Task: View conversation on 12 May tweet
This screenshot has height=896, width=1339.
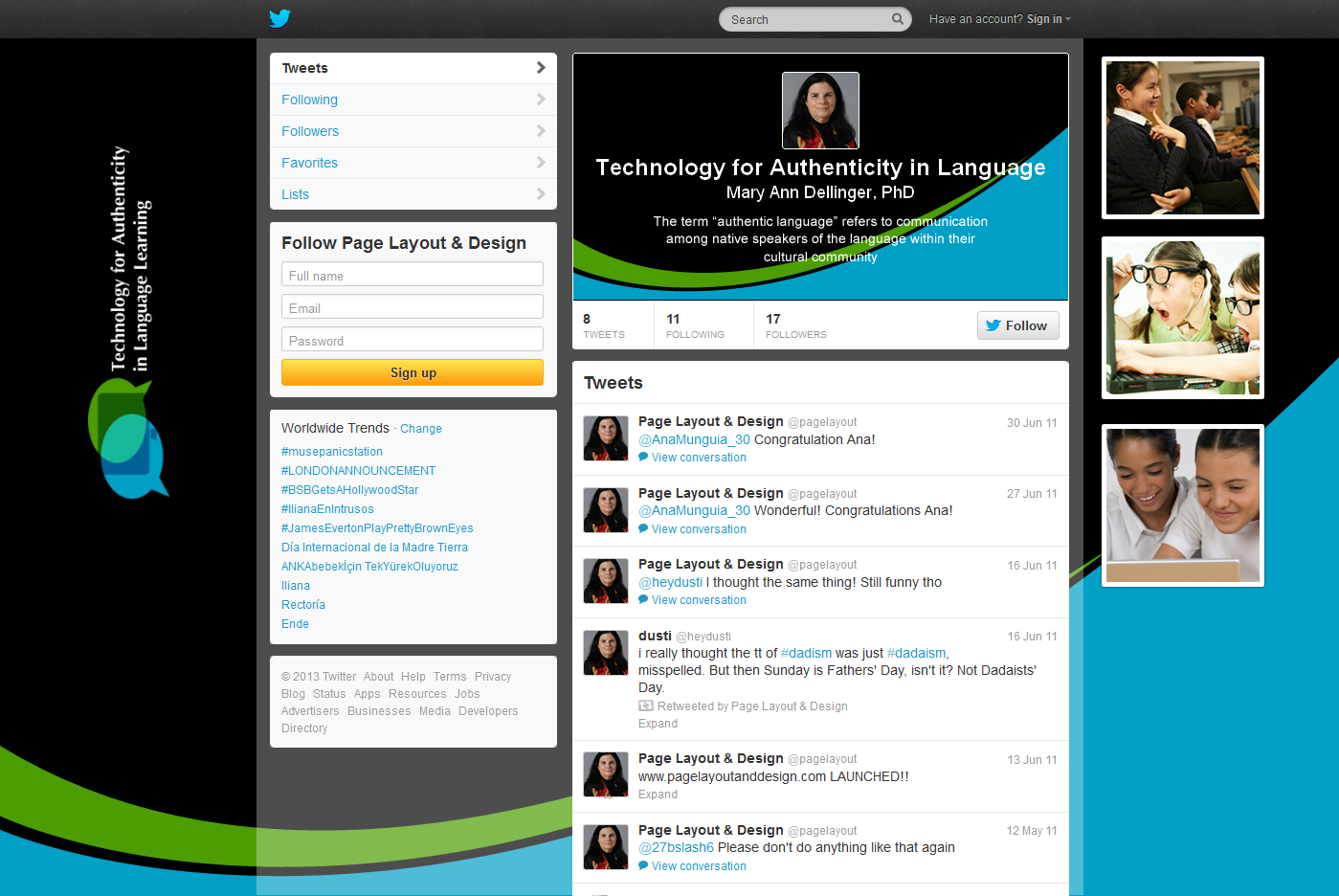Action: [x=699, y=866]
